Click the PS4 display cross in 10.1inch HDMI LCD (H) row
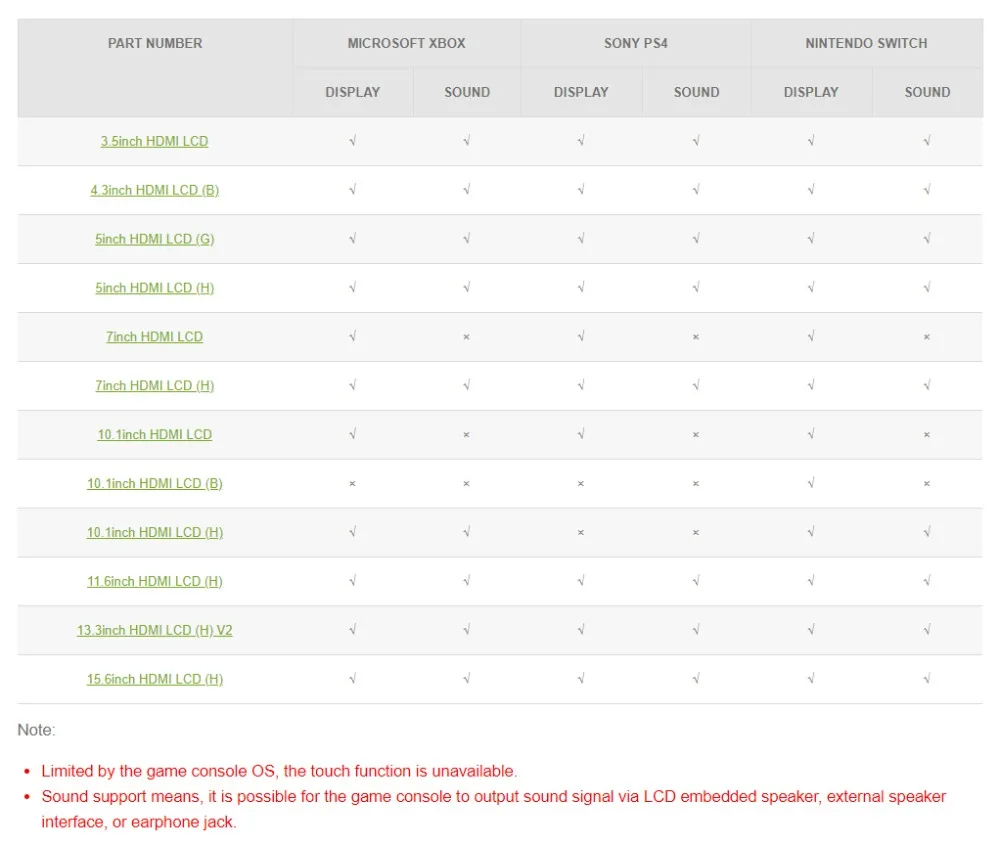The image size is (1000, 845). coord(580,533)
